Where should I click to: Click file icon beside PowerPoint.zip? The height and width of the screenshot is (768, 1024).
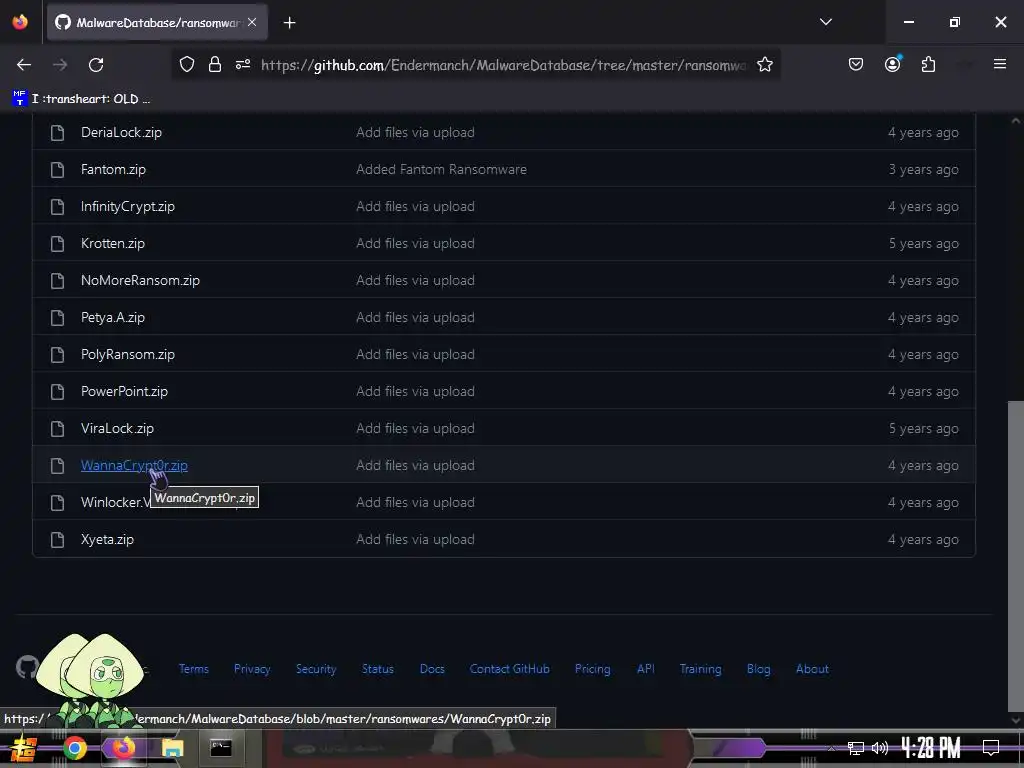[57, 392]
